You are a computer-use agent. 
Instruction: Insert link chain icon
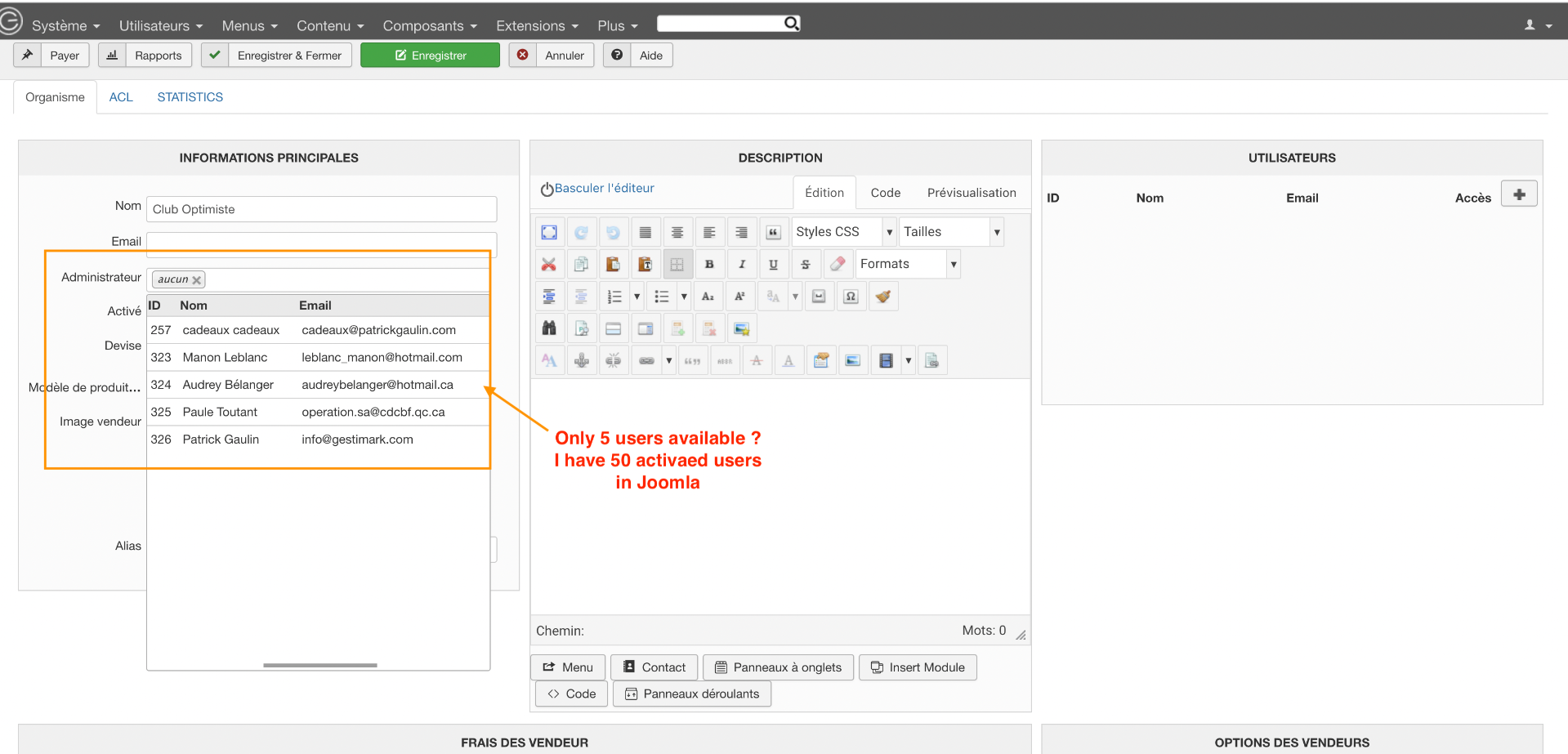click(x=646, y=360)
